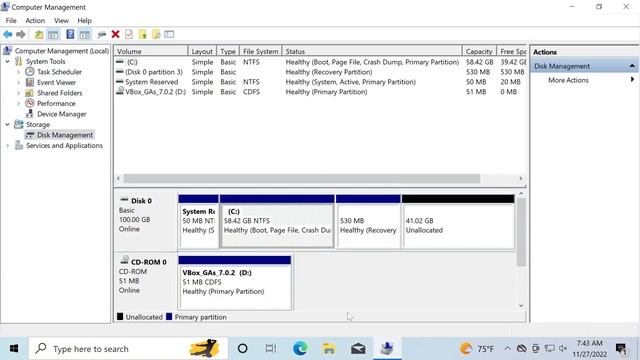This screenshot has width=640, height=360.
Task: Select the (C:) 58.42 GB NTFS partition block
Action: point(277,222)
